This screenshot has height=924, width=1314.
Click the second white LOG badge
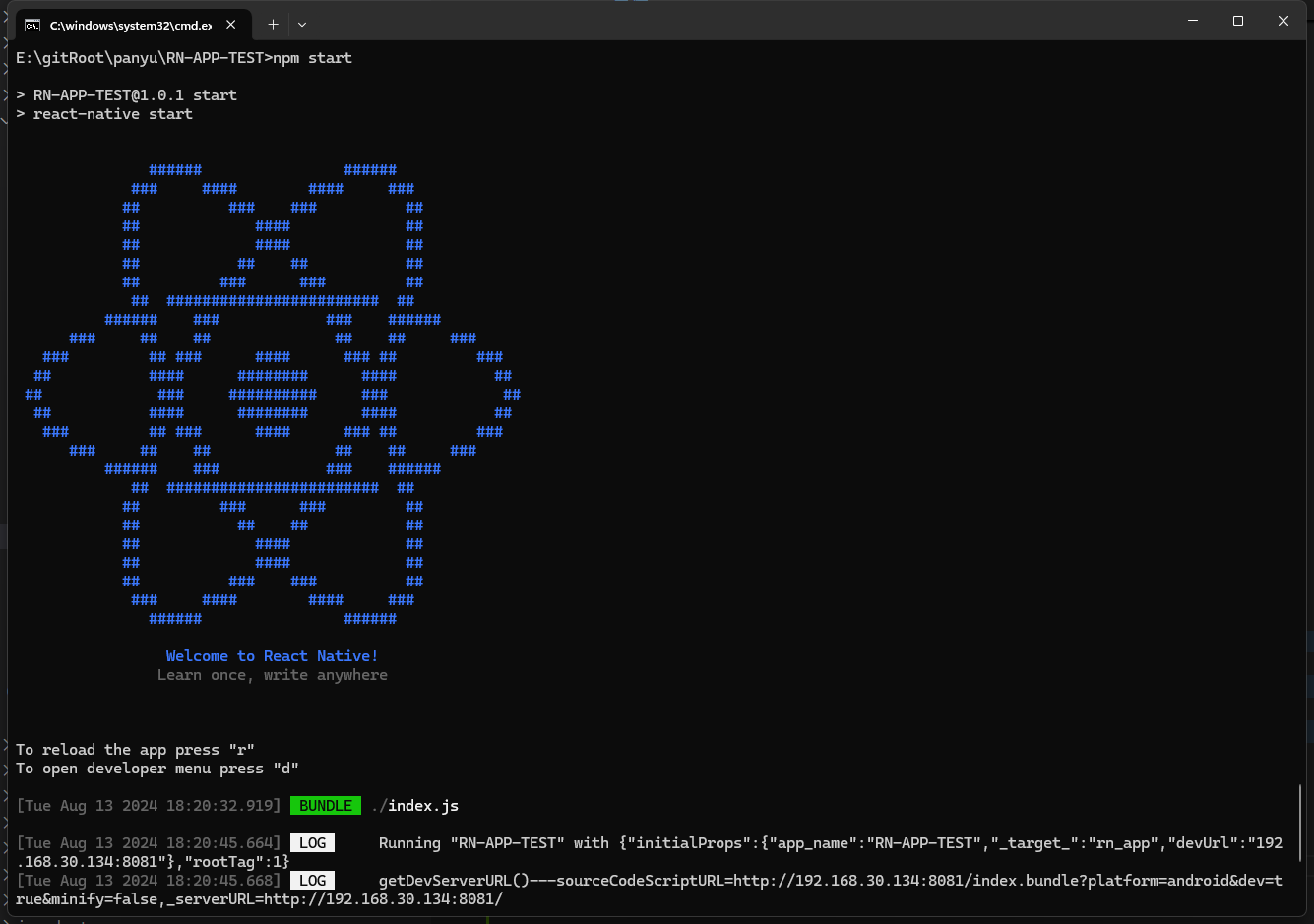[312, 881]
